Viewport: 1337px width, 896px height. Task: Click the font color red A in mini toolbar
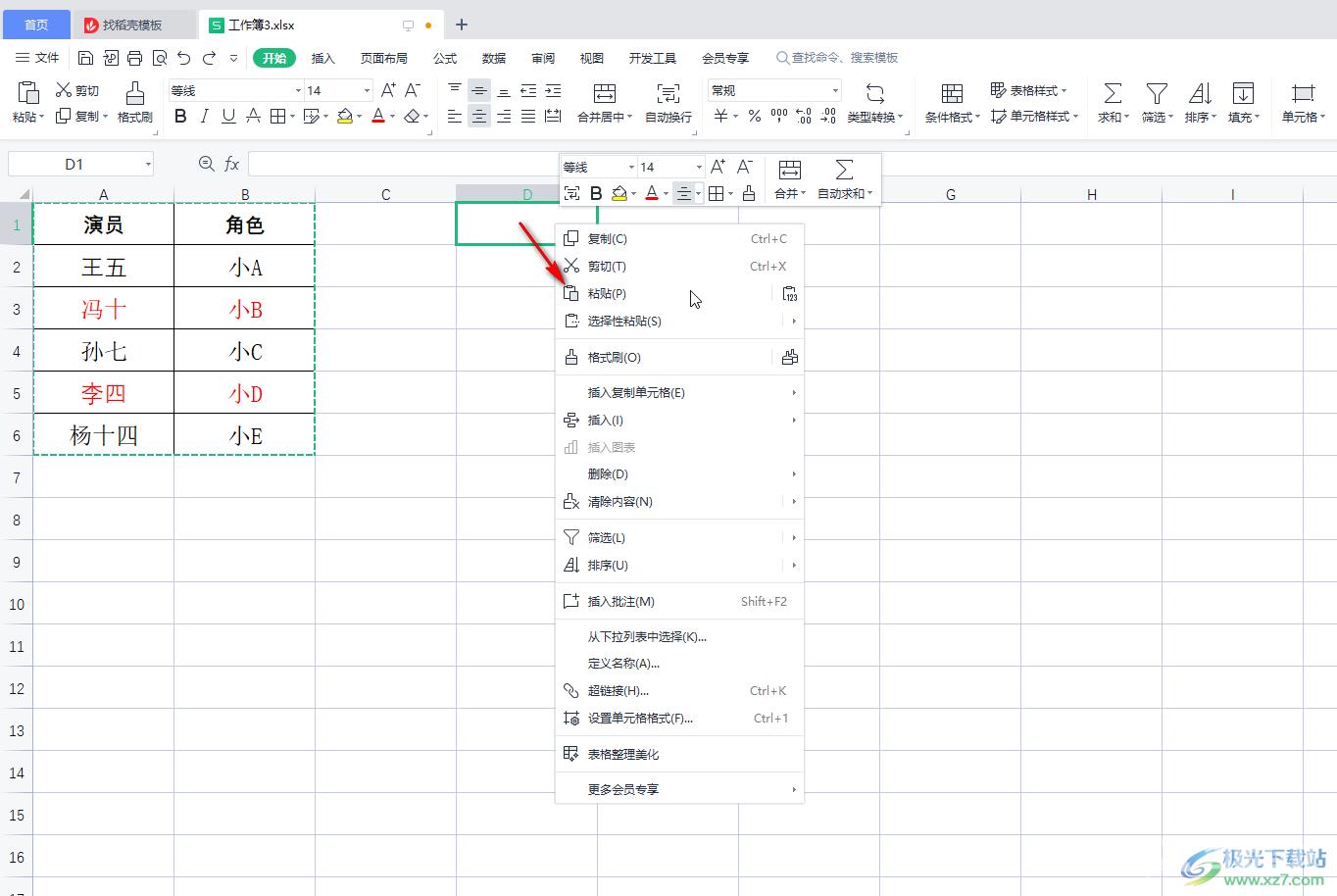(x=652, y=193)
